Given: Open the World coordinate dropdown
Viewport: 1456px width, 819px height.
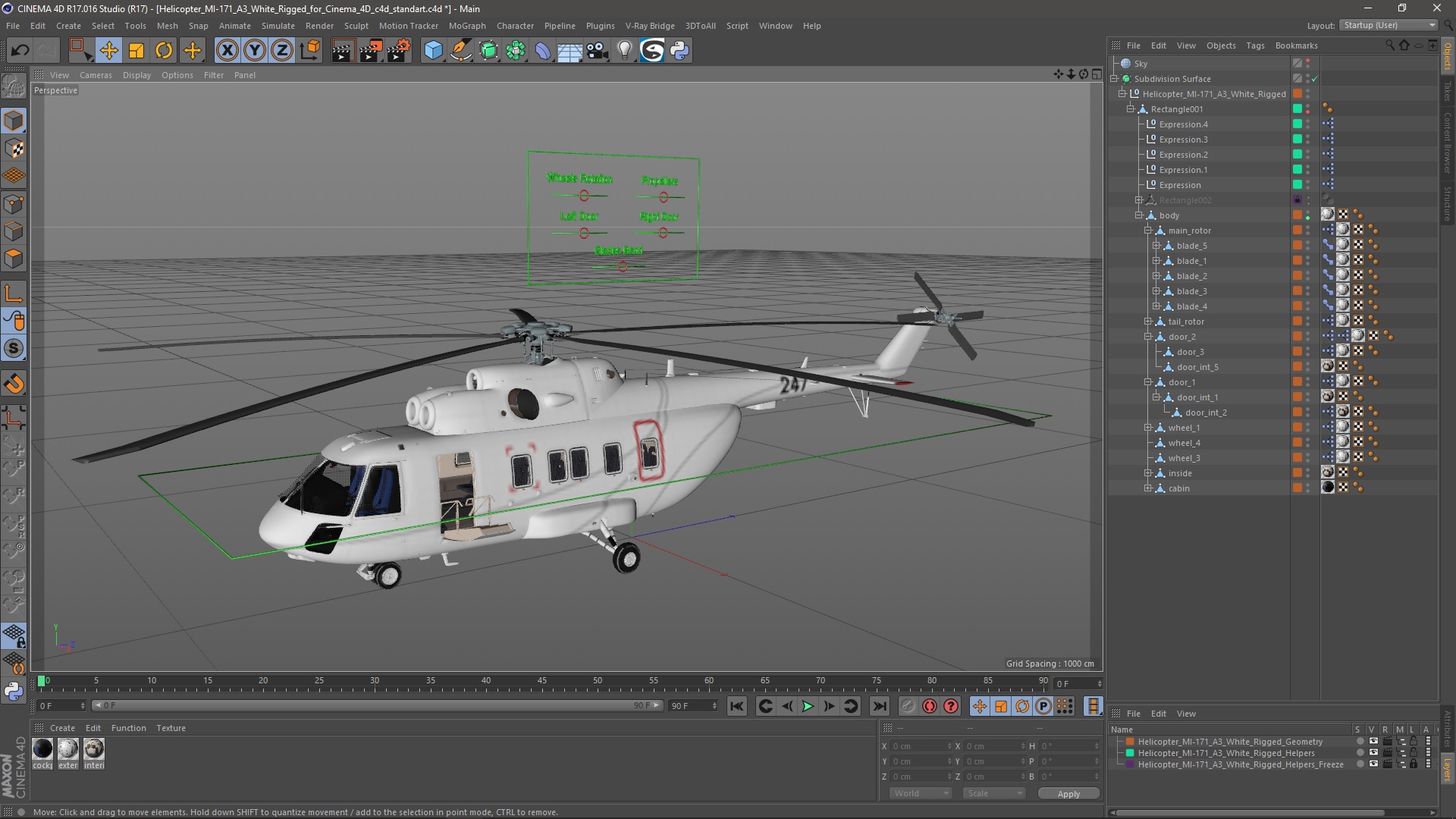Looking at the screenshot, I should coord(921,793).
